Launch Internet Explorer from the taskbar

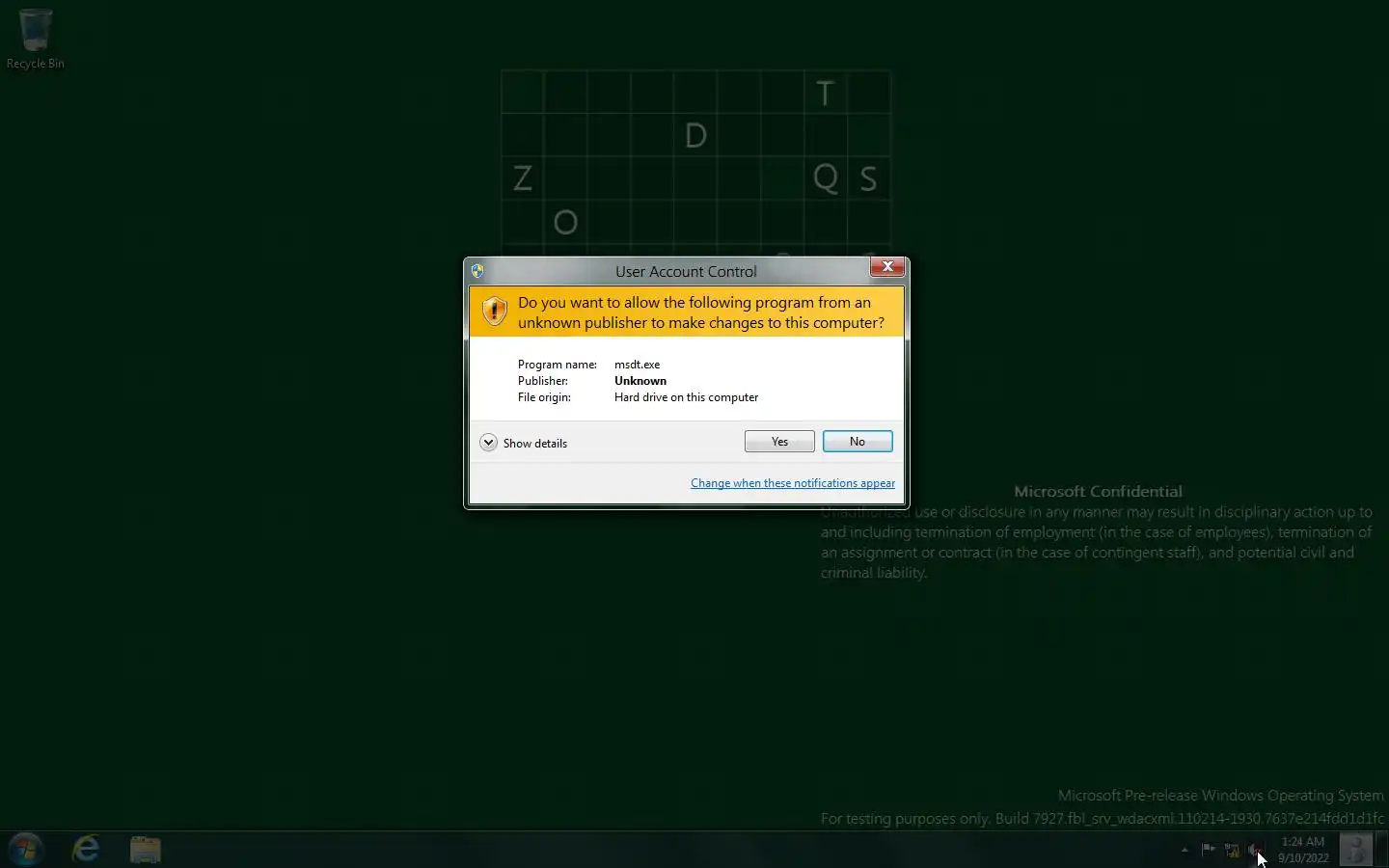[x=87, y=850]
